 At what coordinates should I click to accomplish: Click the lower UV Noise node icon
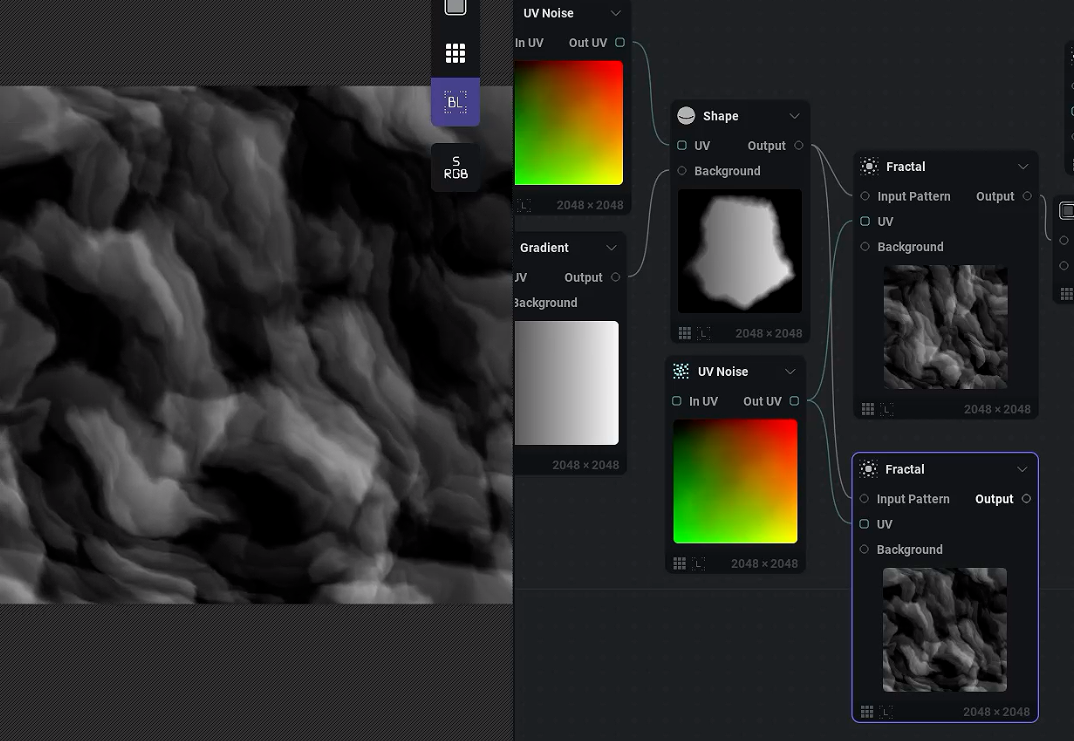click(681, 371)
